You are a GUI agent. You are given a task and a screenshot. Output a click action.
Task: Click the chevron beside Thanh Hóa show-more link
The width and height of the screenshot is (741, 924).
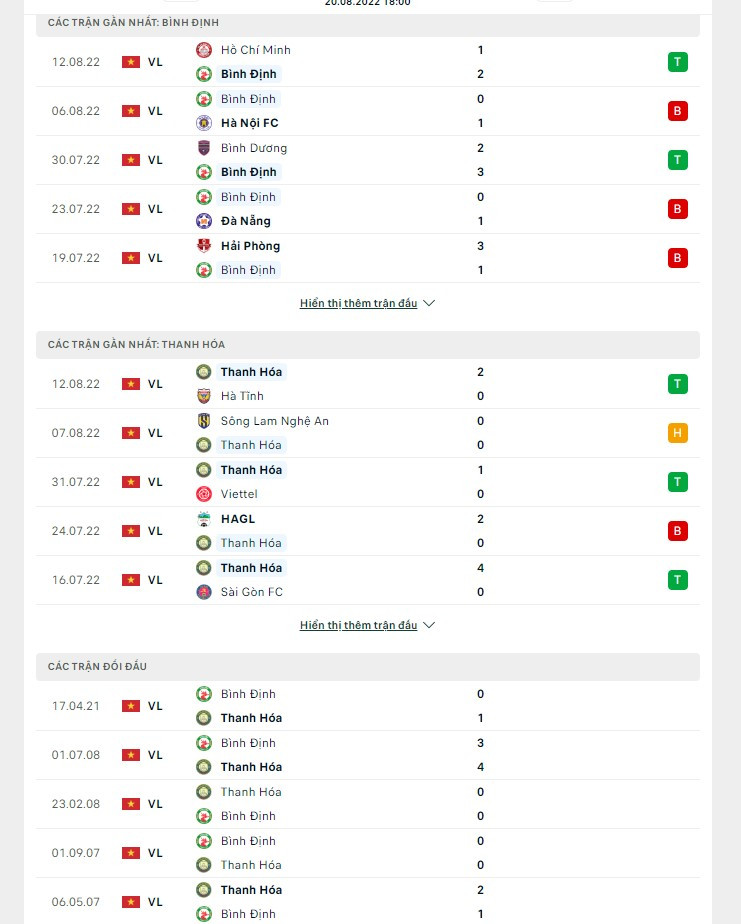[429, 625]
